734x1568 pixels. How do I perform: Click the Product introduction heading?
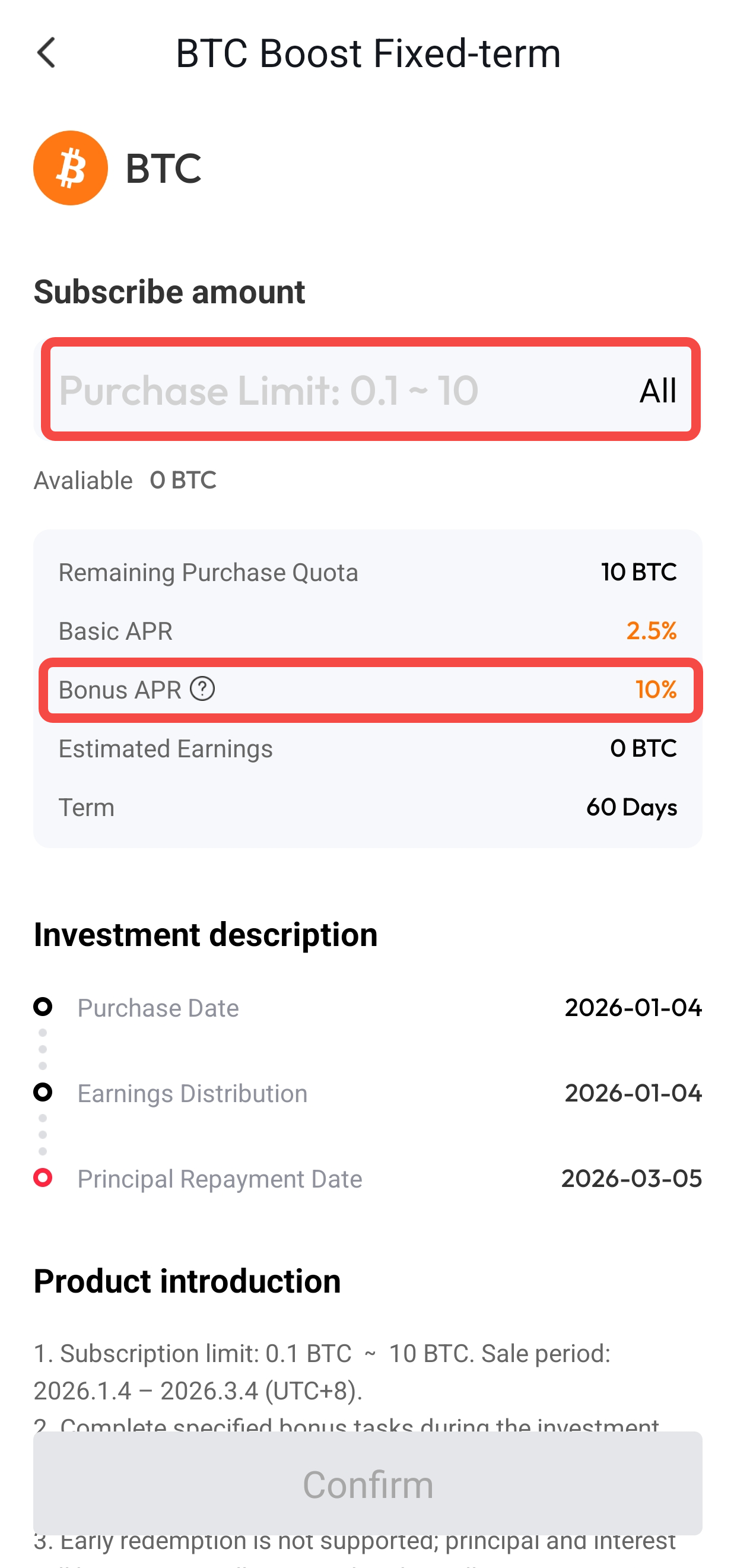pos(187,1281)
